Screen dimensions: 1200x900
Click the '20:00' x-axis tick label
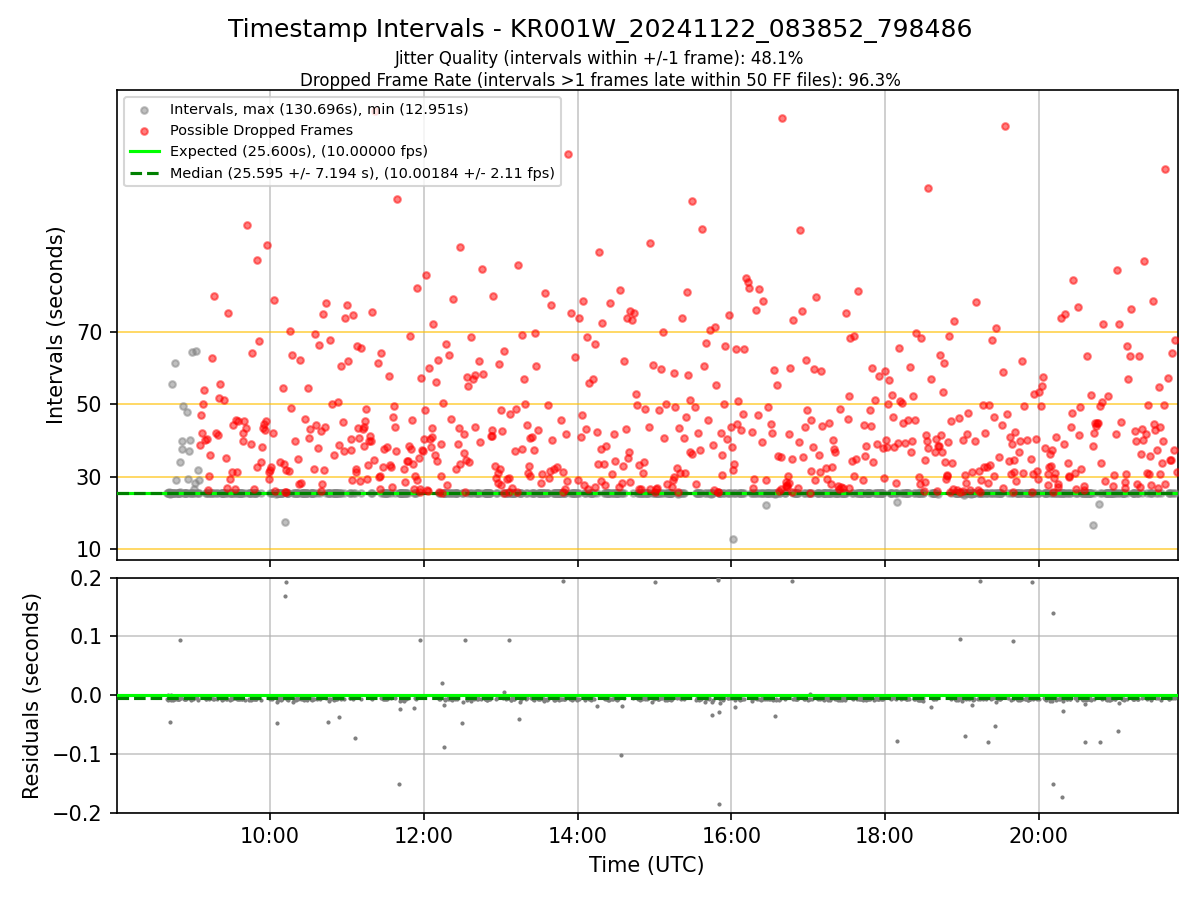(1038, 835)
